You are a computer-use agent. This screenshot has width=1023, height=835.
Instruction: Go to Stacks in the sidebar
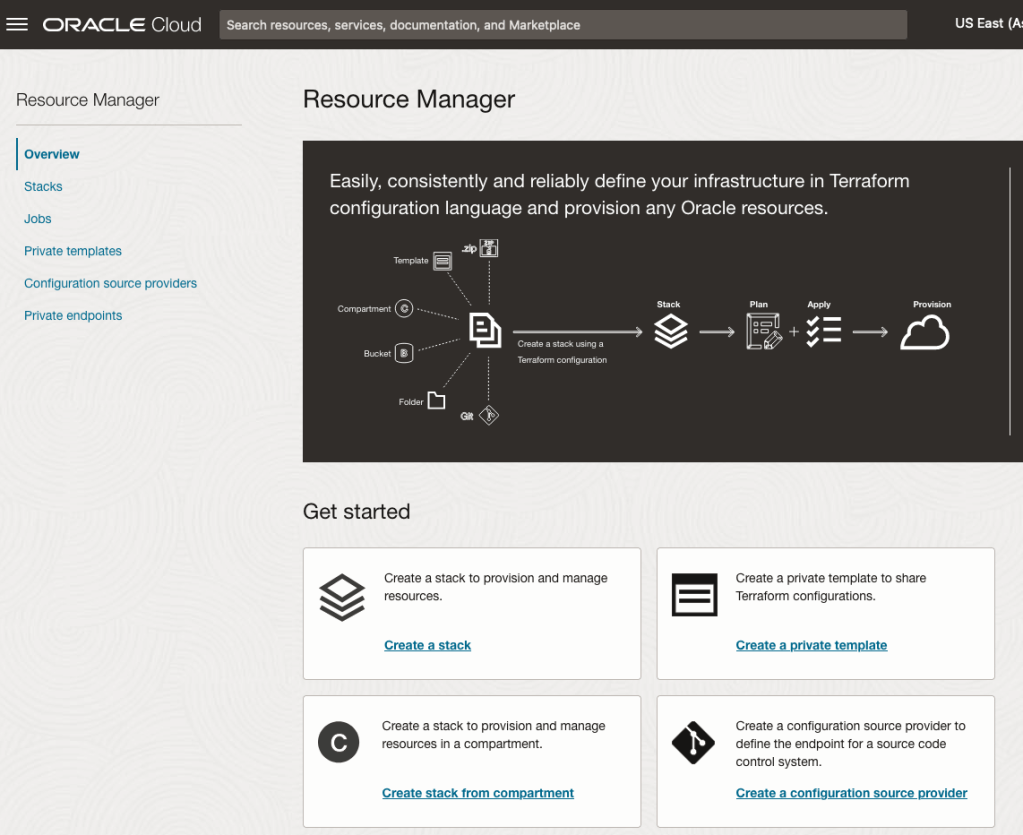43,187
